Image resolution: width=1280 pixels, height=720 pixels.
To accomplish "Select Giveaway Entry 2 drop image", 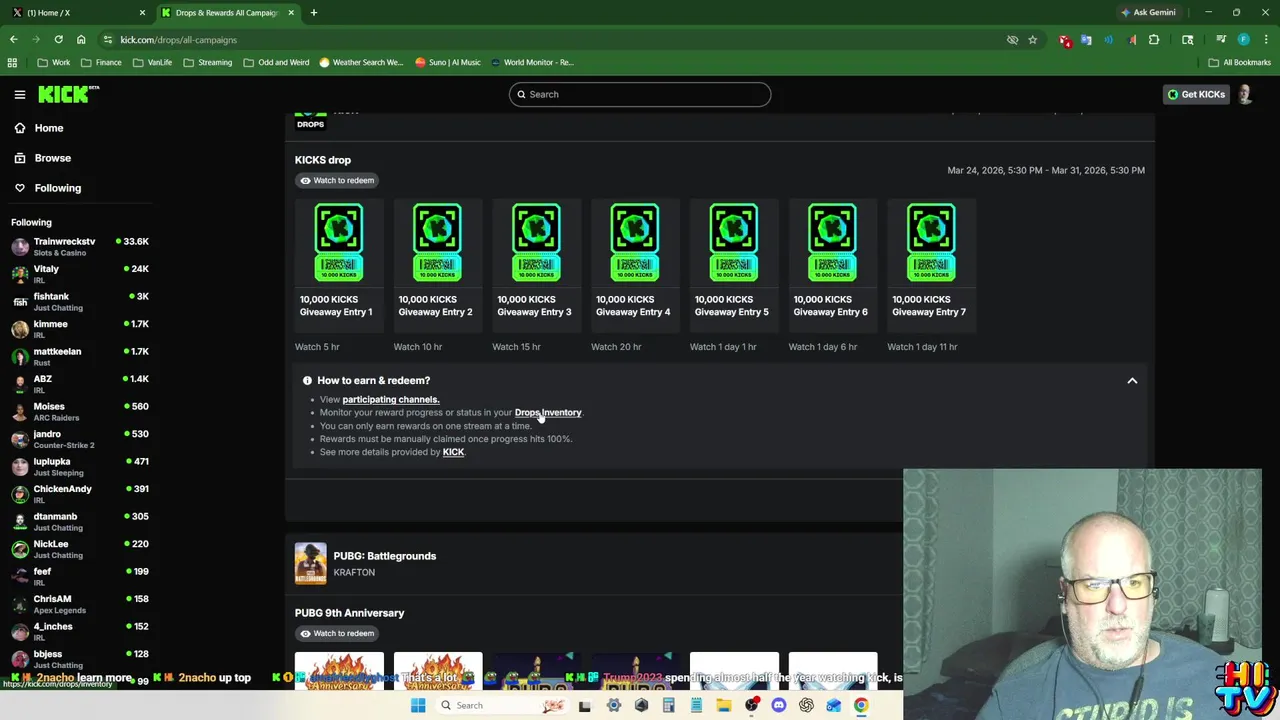I will pyautogui.click(x=437, y=243).
